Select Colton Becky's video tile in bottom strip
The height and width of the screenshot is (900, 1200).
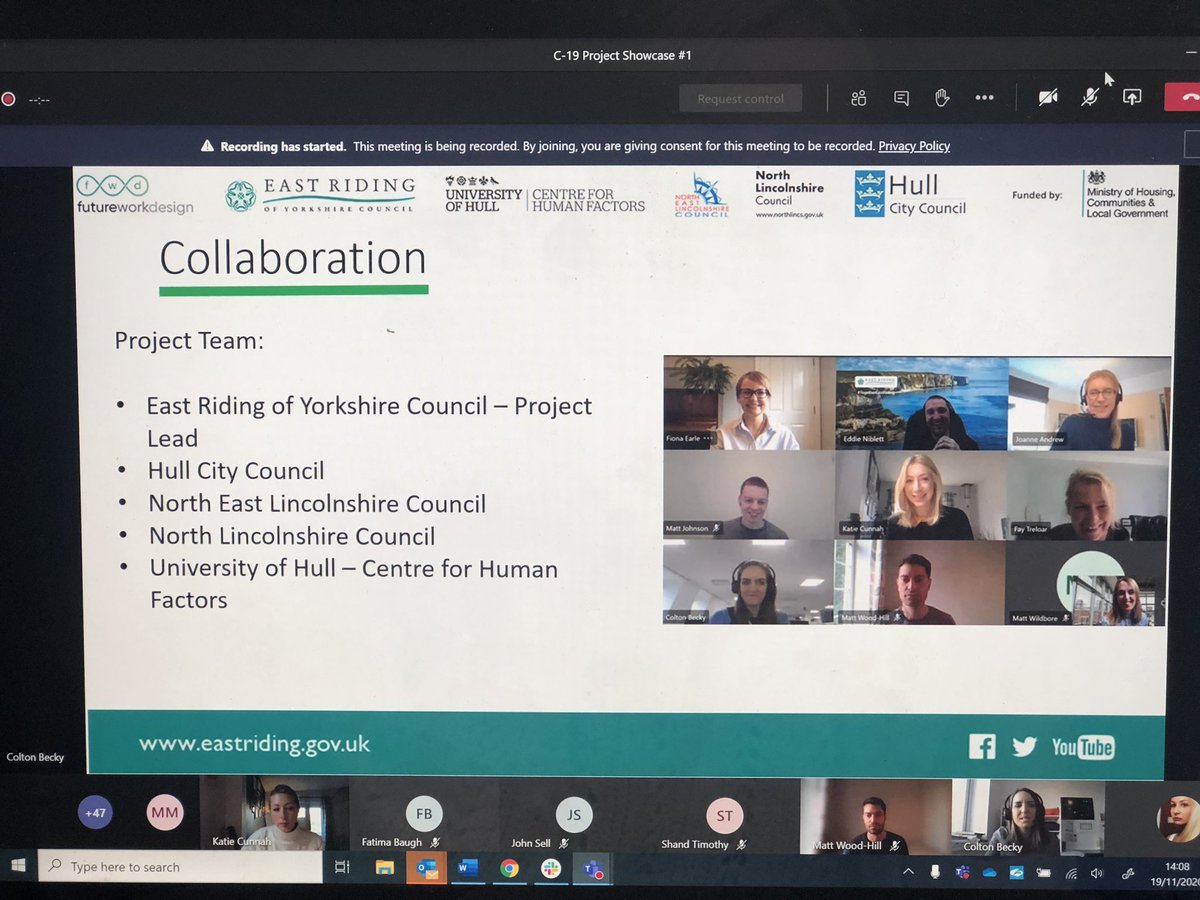pos(1027,816)
